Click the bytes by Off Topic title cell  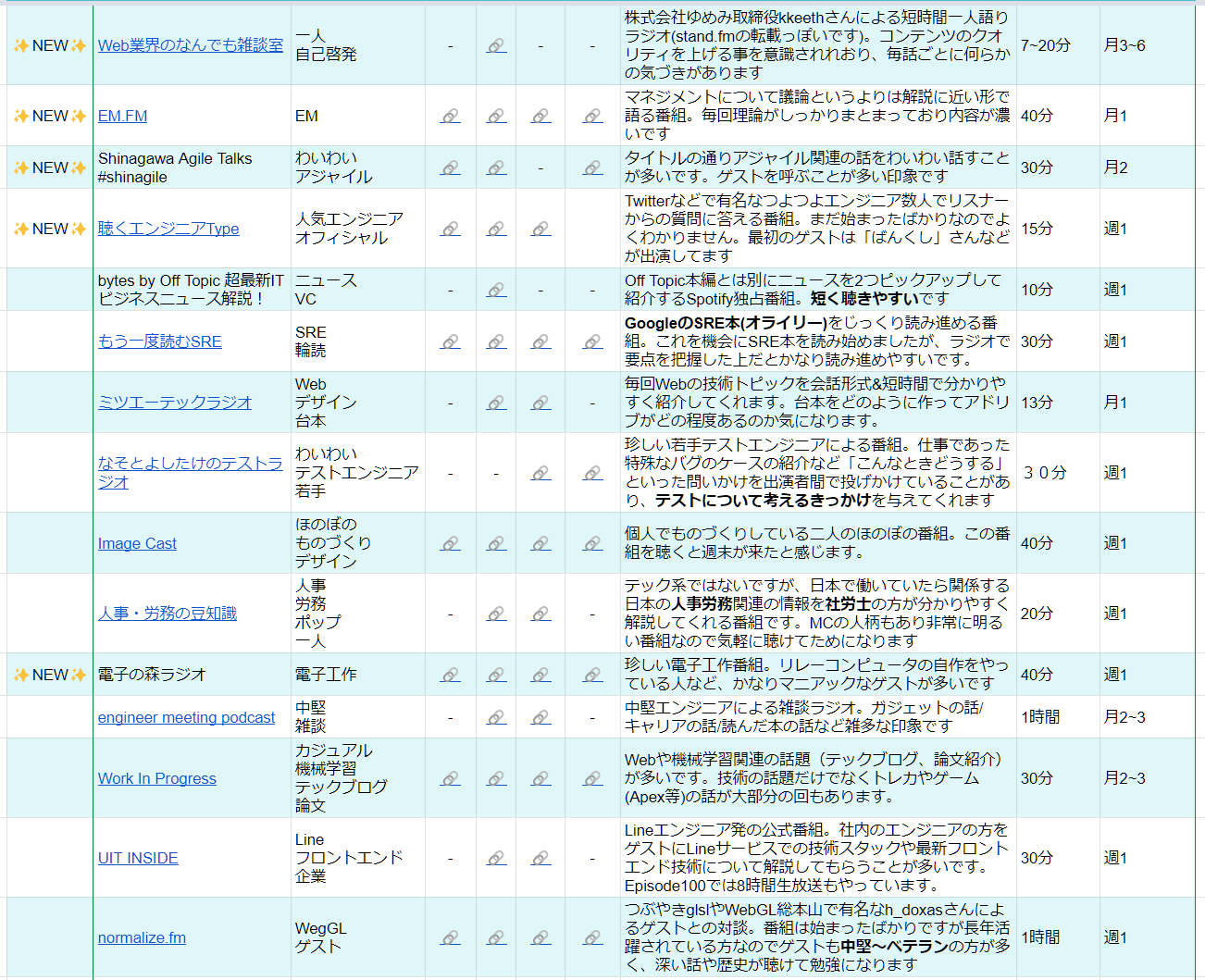192,290
